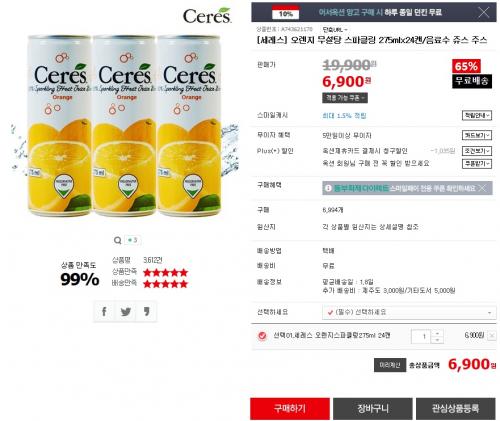Toggle red check on selected option row
The height and width of the screenshot is (421, 500).
pos(262,336)
